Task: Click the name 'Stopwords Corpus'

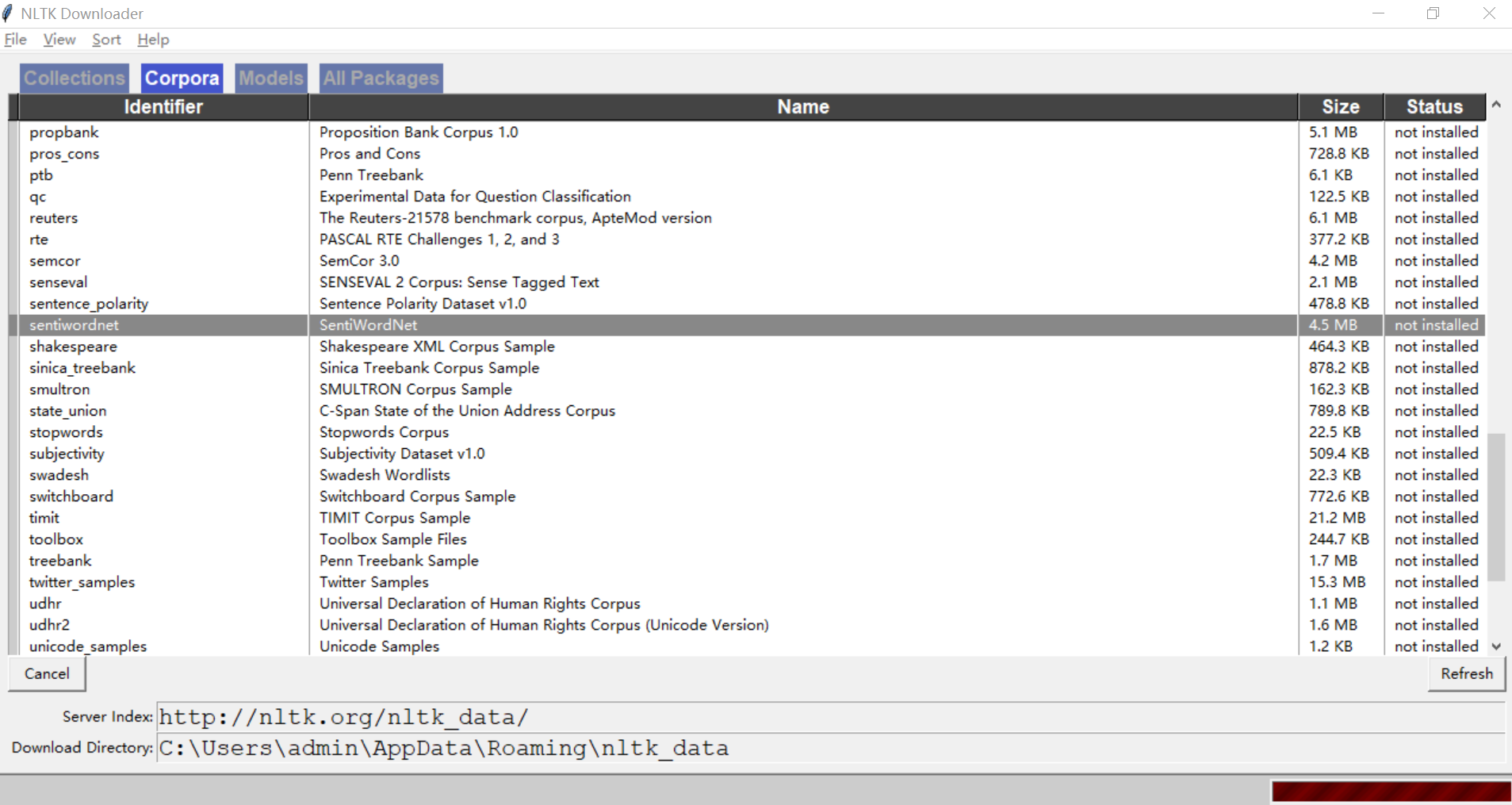Action: [384, 432]
